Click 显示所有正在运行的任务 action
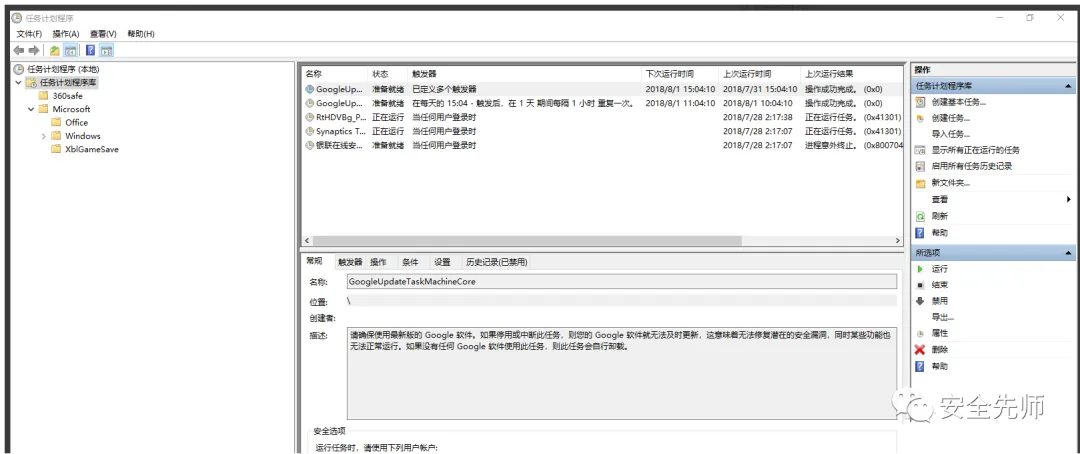 [975, 149]
